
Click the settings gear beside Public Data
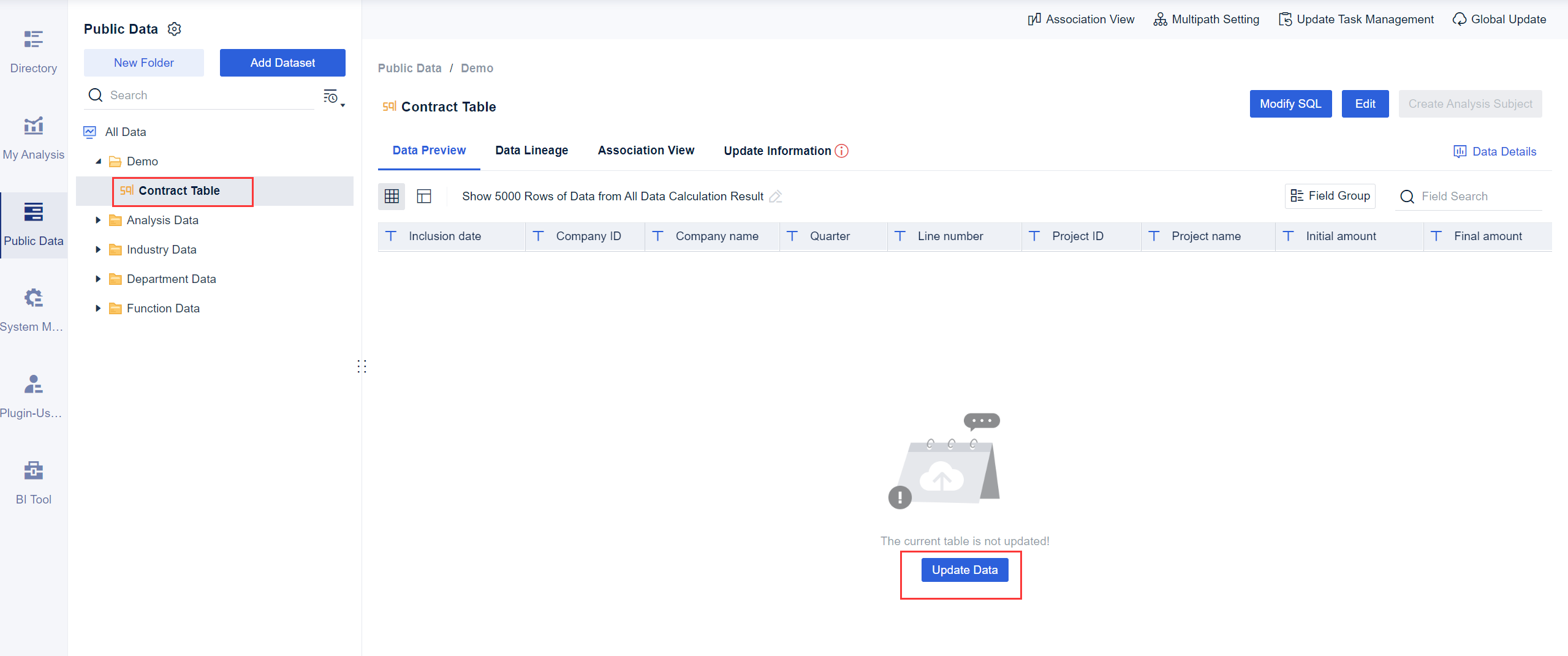(174, 29)
